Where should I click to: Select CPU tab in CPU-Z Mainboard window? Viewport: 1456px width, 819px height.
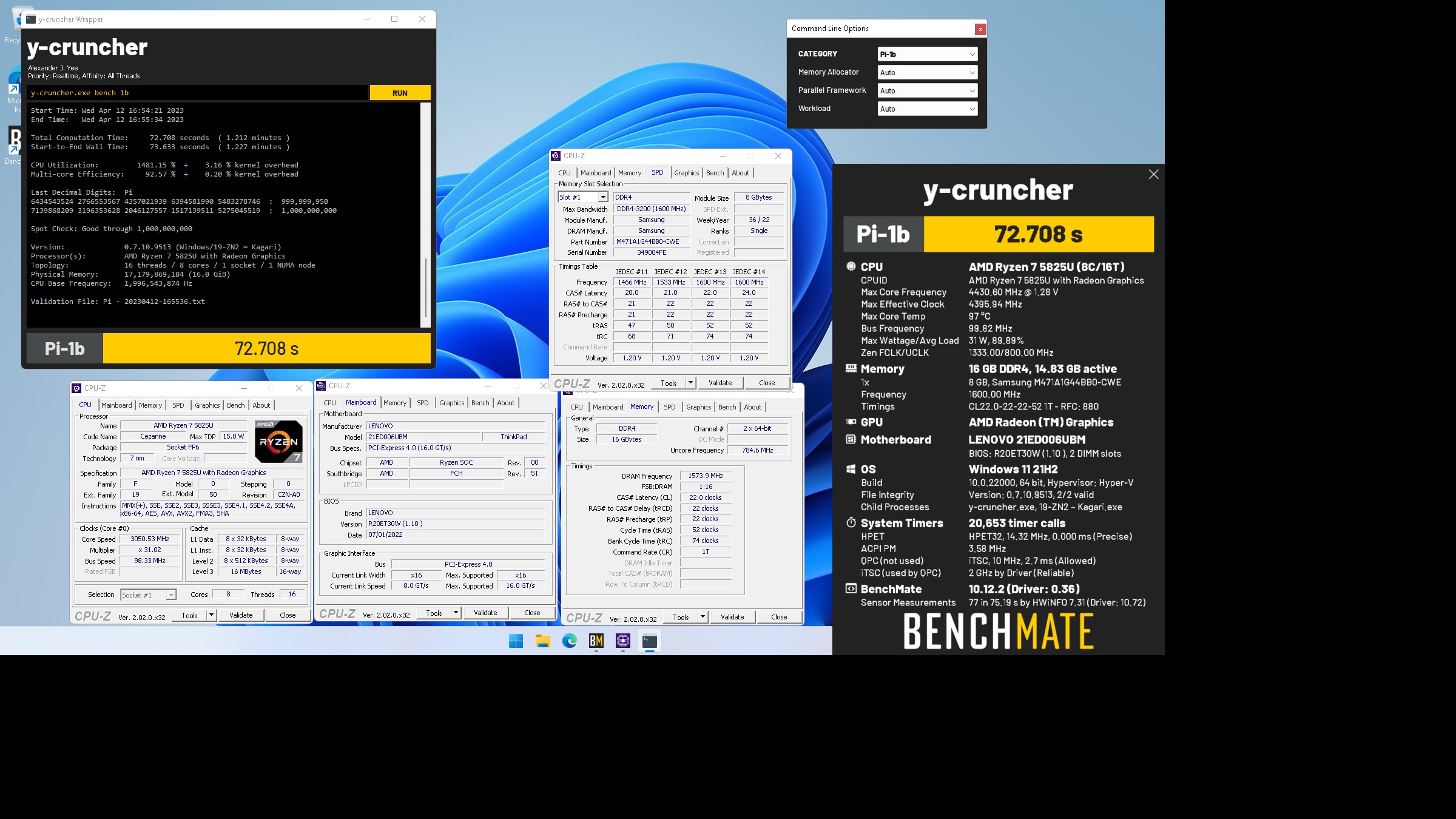(329, 403)
